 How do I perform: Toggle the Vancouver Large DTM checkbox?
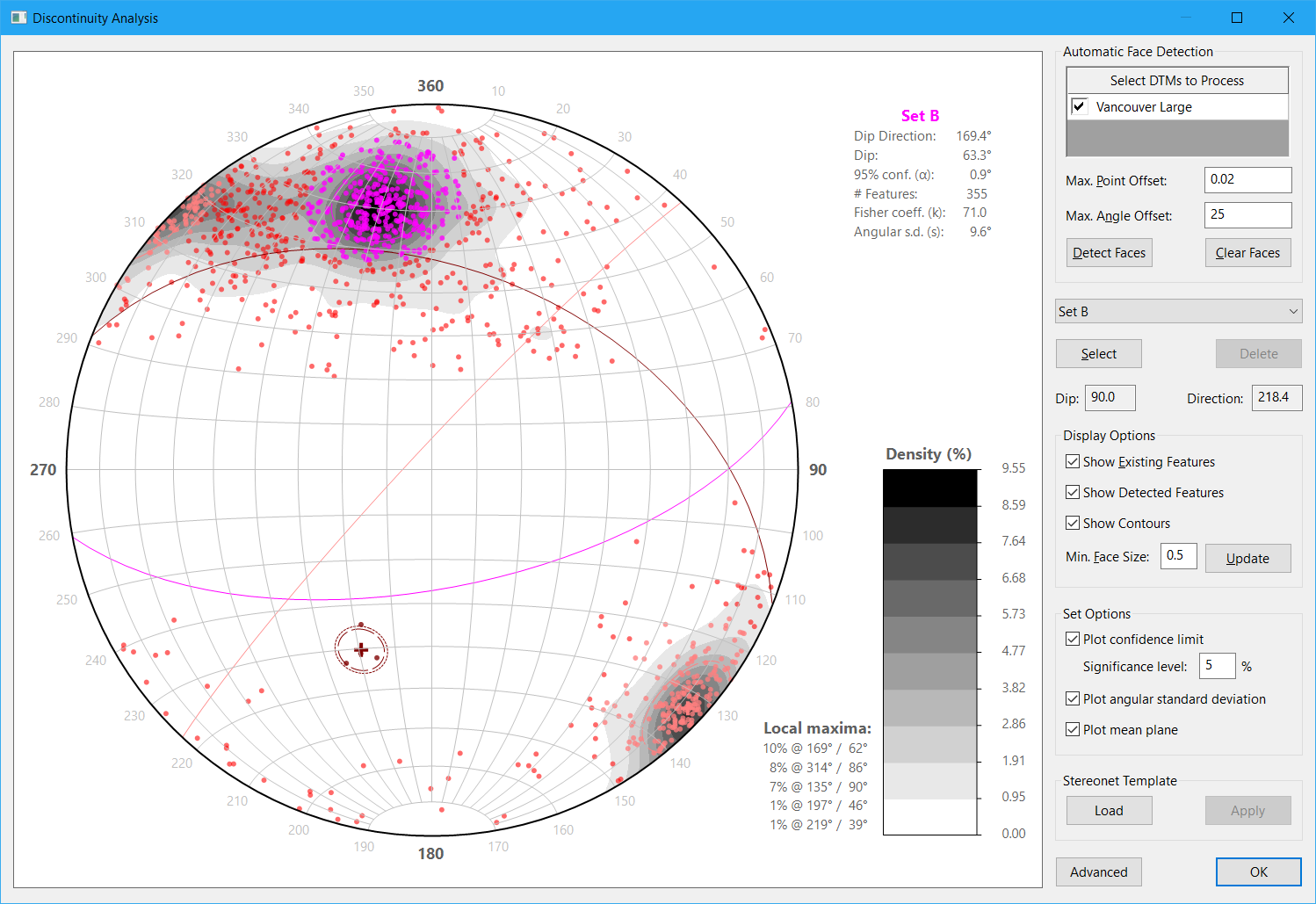coord(1080,106)
